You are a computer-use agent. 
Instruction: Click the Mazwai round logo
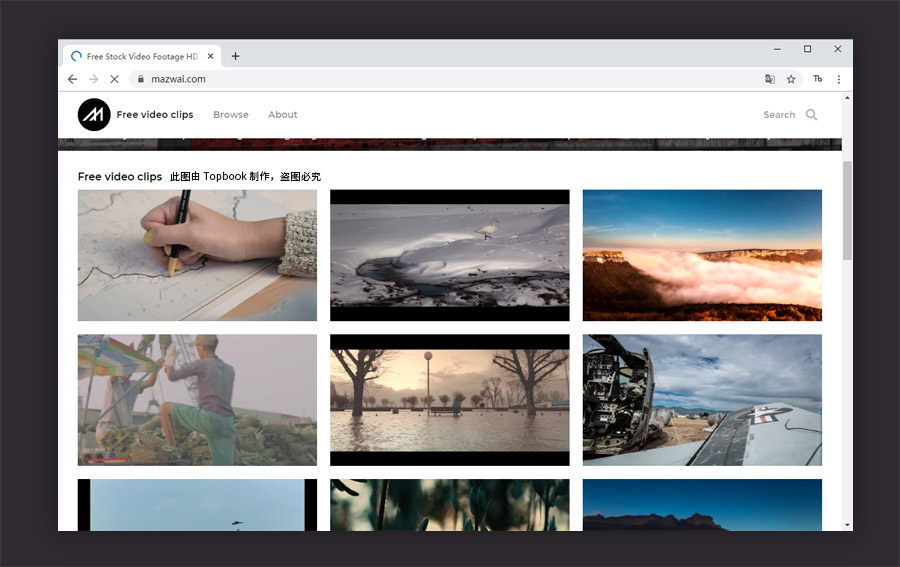point(94,115)
